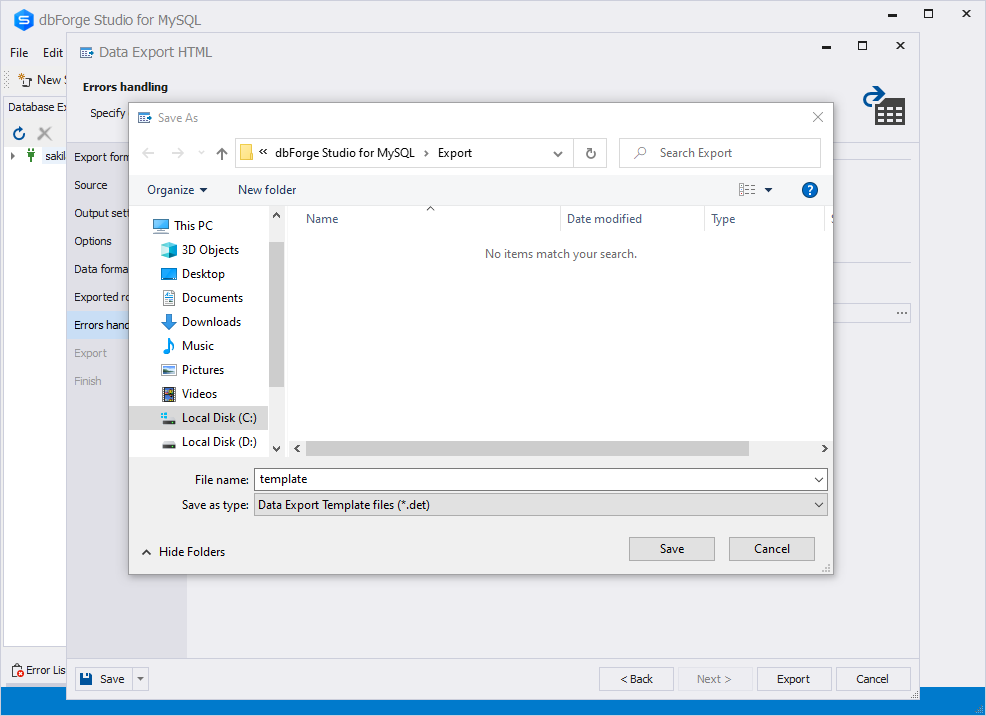Click the browse ellipsis button in wizard
The width and height of the screenshot is (986, 716).
coord(902,313)
